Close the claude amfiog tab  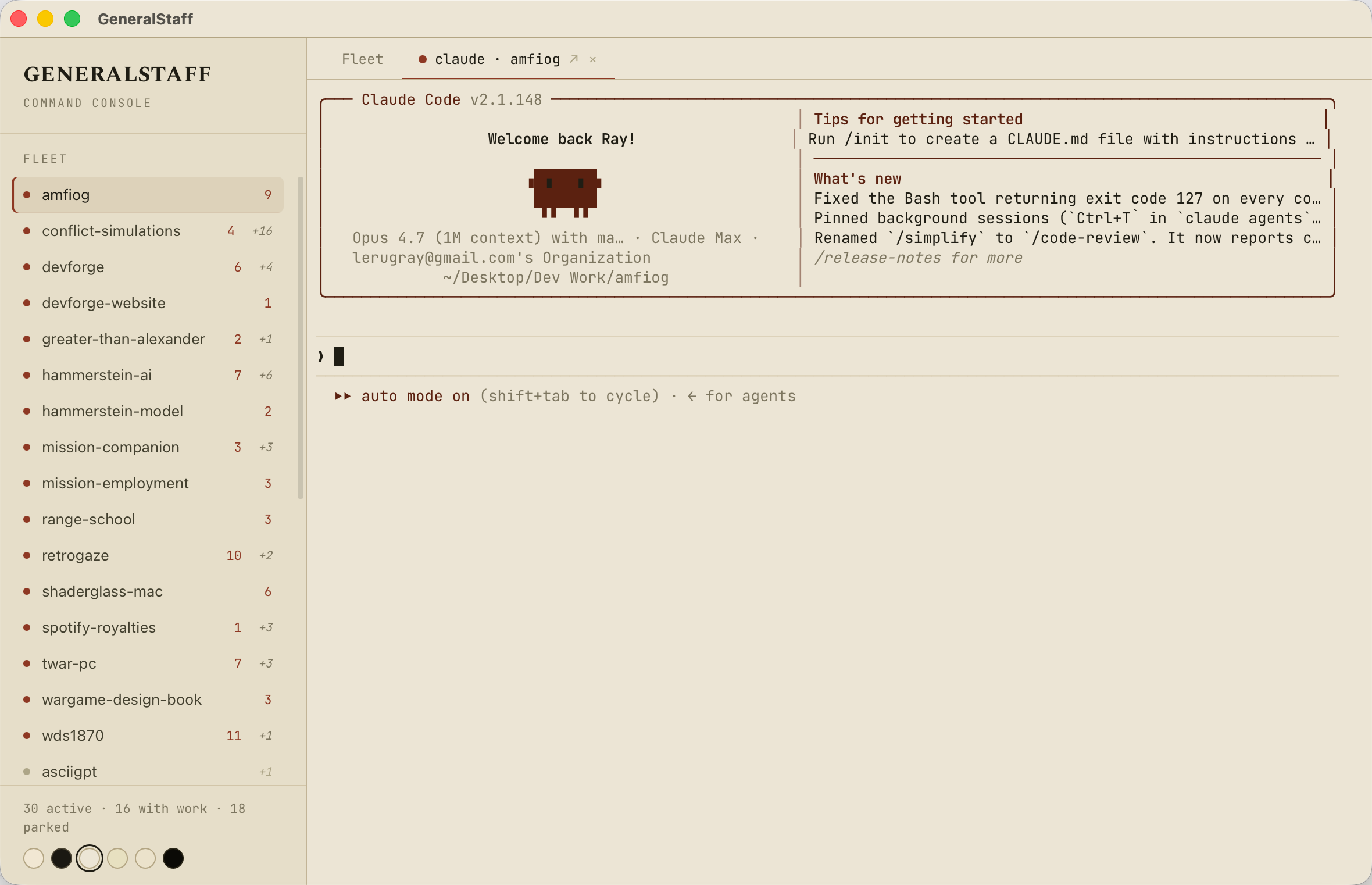(593, 59)
